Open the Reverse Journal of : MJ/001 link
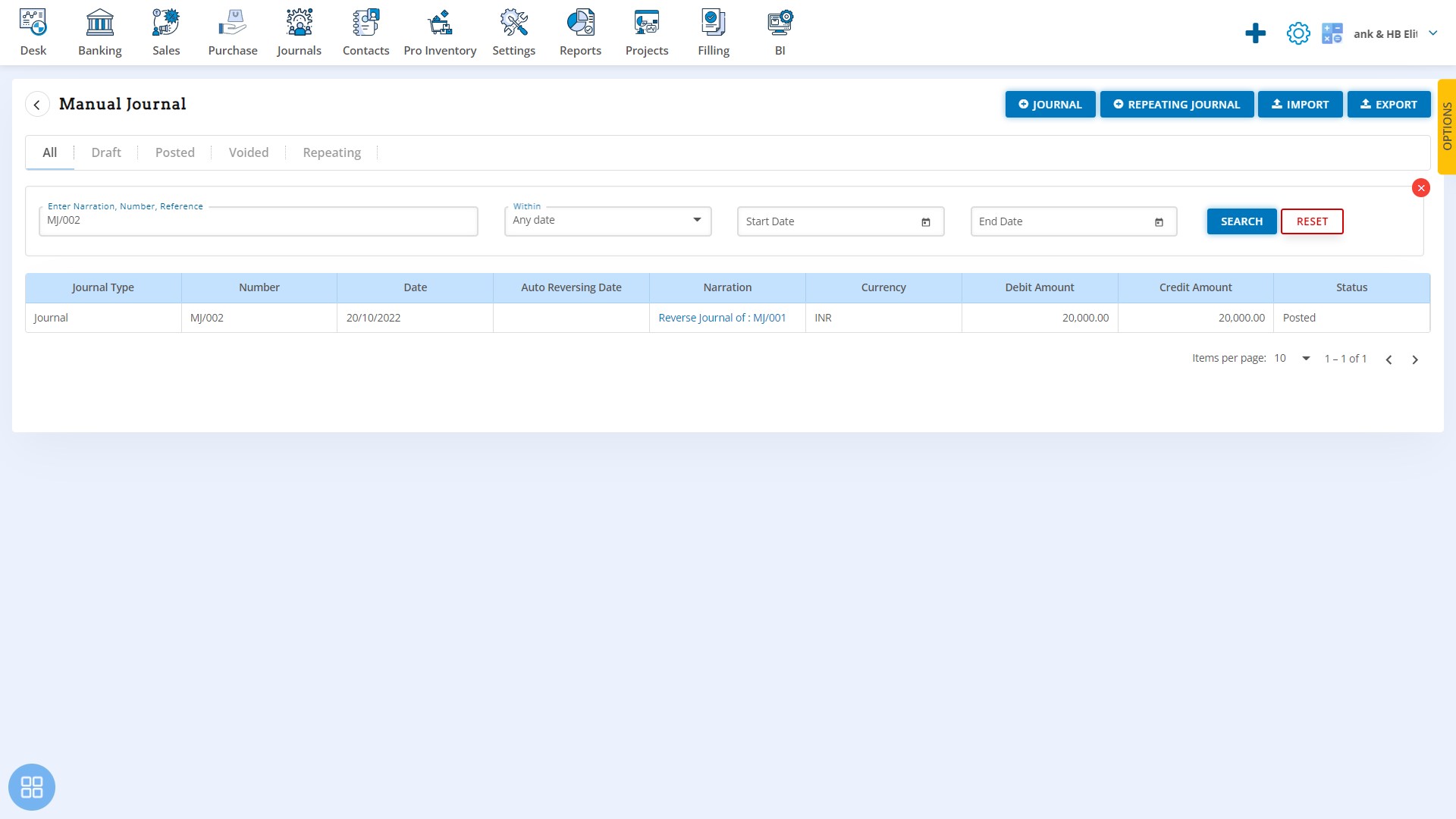 pyautogui.click(x=722, y=318)
